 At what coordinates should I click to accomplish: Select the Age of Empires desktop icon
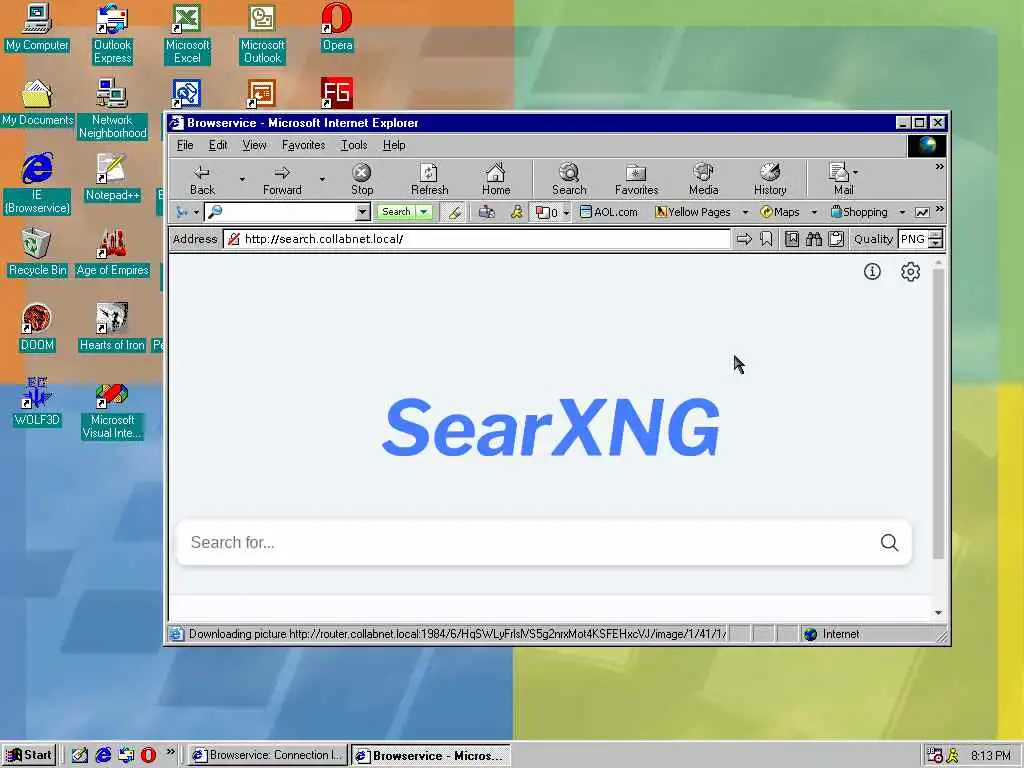(112, 253)
